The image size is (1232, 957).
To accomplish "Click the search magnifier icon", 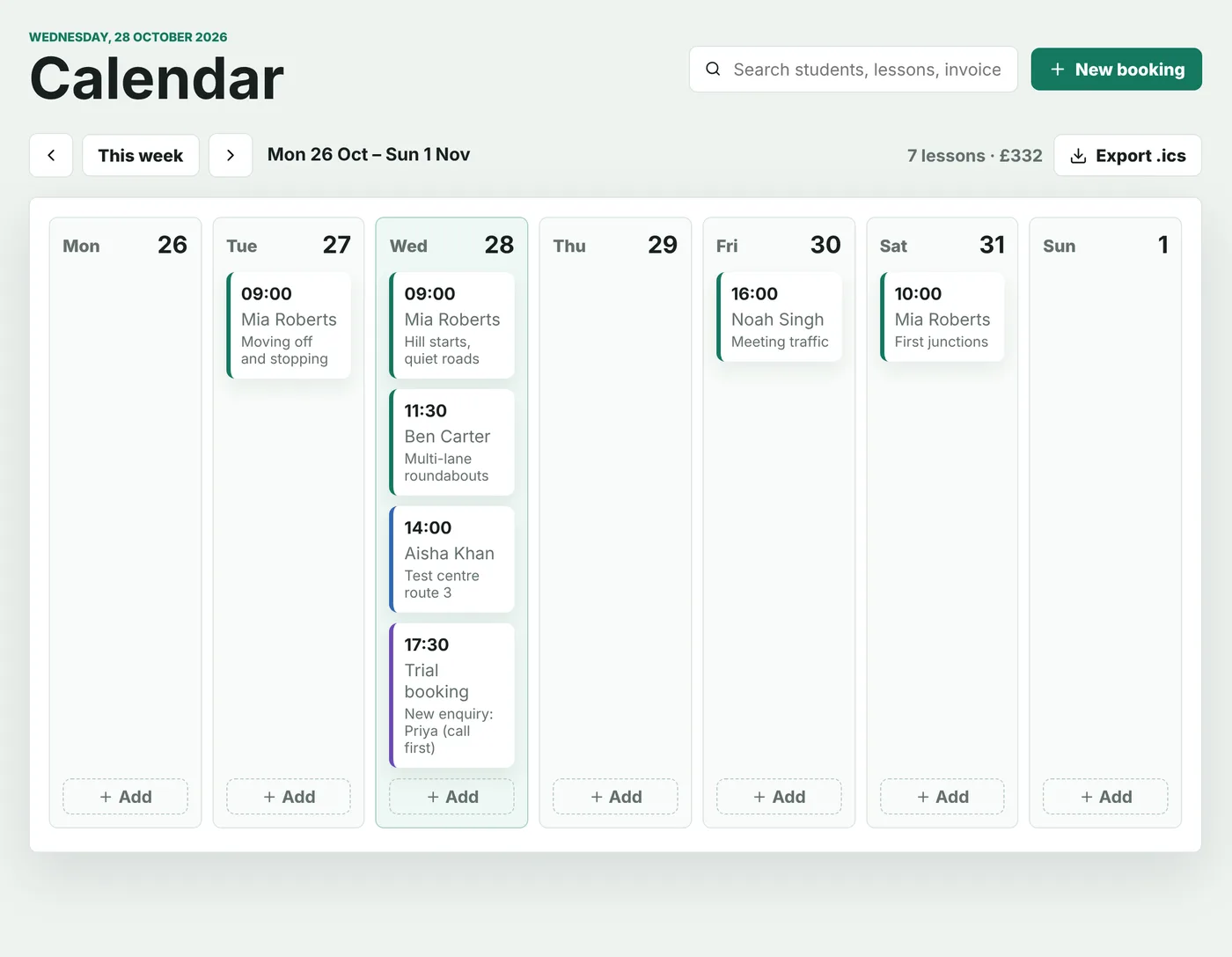I will [713, 70].
